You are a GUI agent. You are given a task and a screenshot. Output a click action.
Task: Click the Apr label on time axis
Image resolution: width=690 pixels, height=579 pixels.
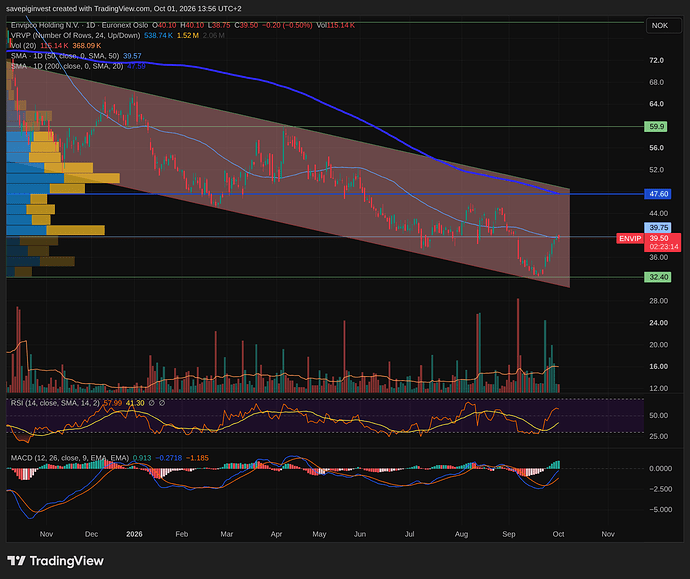[276, 534]
